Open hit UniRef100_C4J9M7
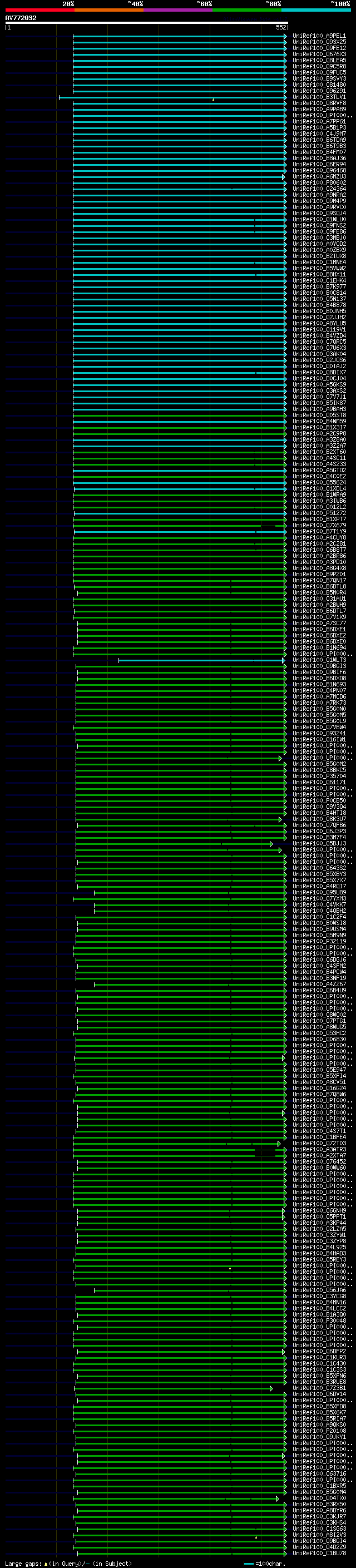 pos(319,134)
